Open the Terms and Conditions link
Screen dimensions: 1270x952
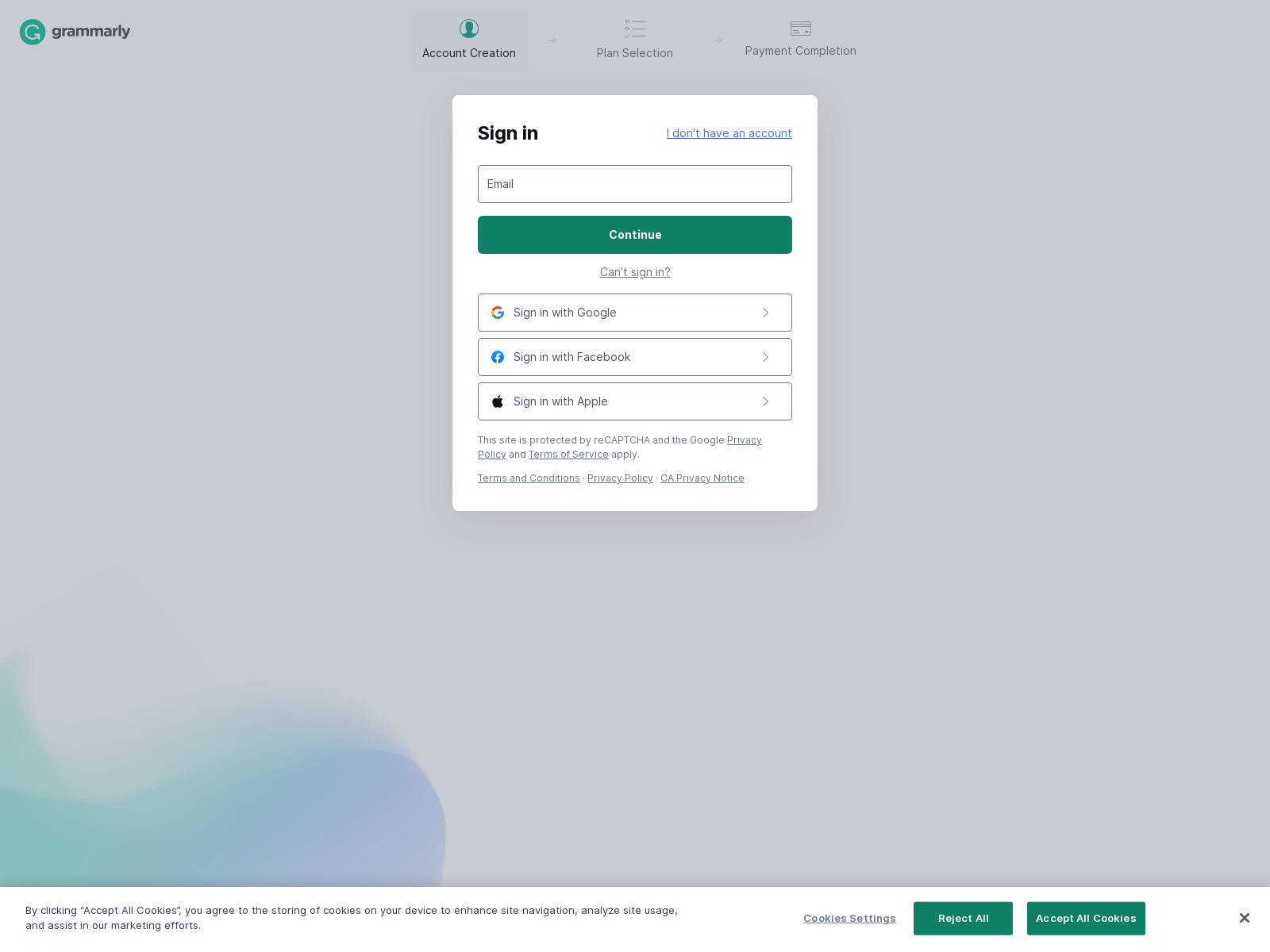click(529, 478)
